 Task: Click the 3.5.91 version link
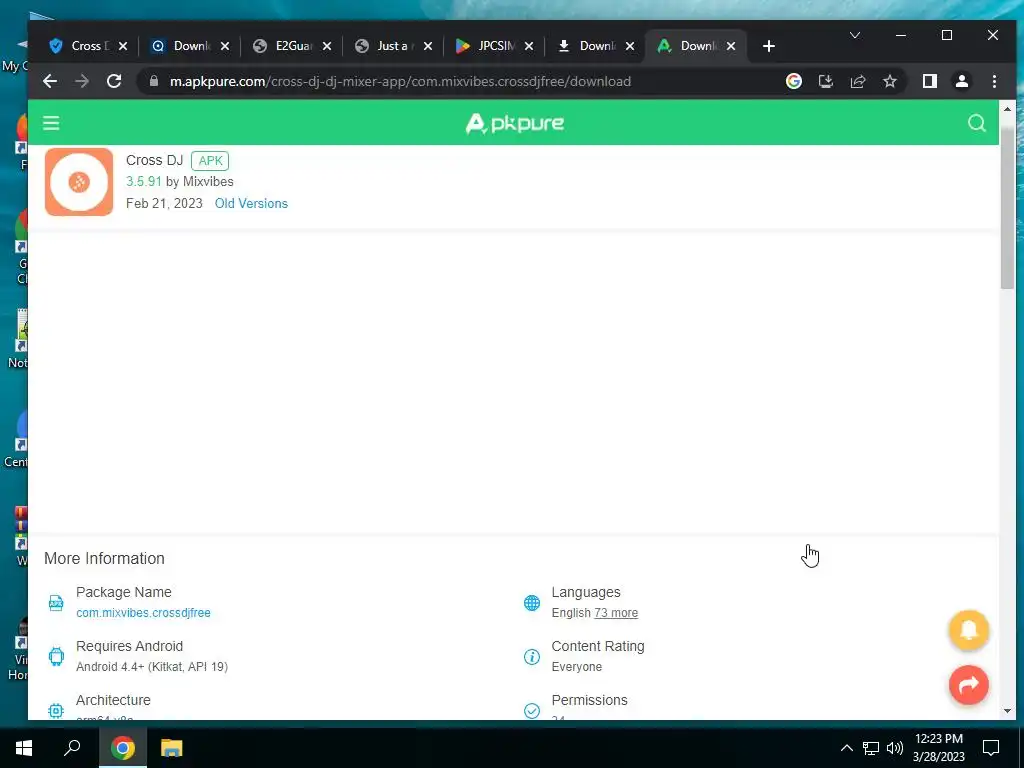coord(144,181)
